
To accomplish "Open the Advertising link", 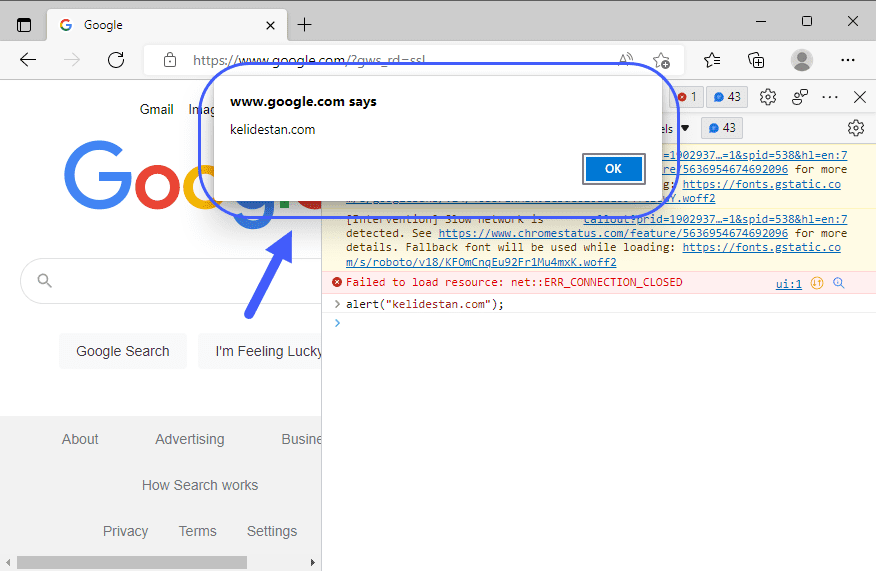I will (x=190, y=439).
